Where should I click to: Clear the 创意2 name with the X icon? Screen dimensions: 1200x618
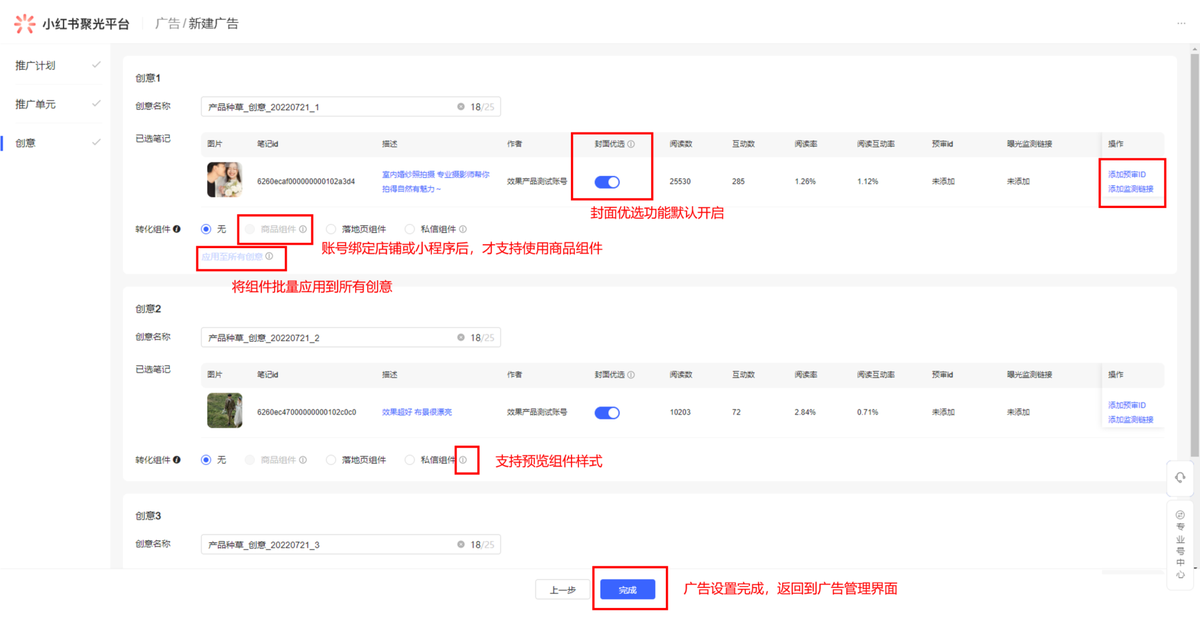coord(461,338)
